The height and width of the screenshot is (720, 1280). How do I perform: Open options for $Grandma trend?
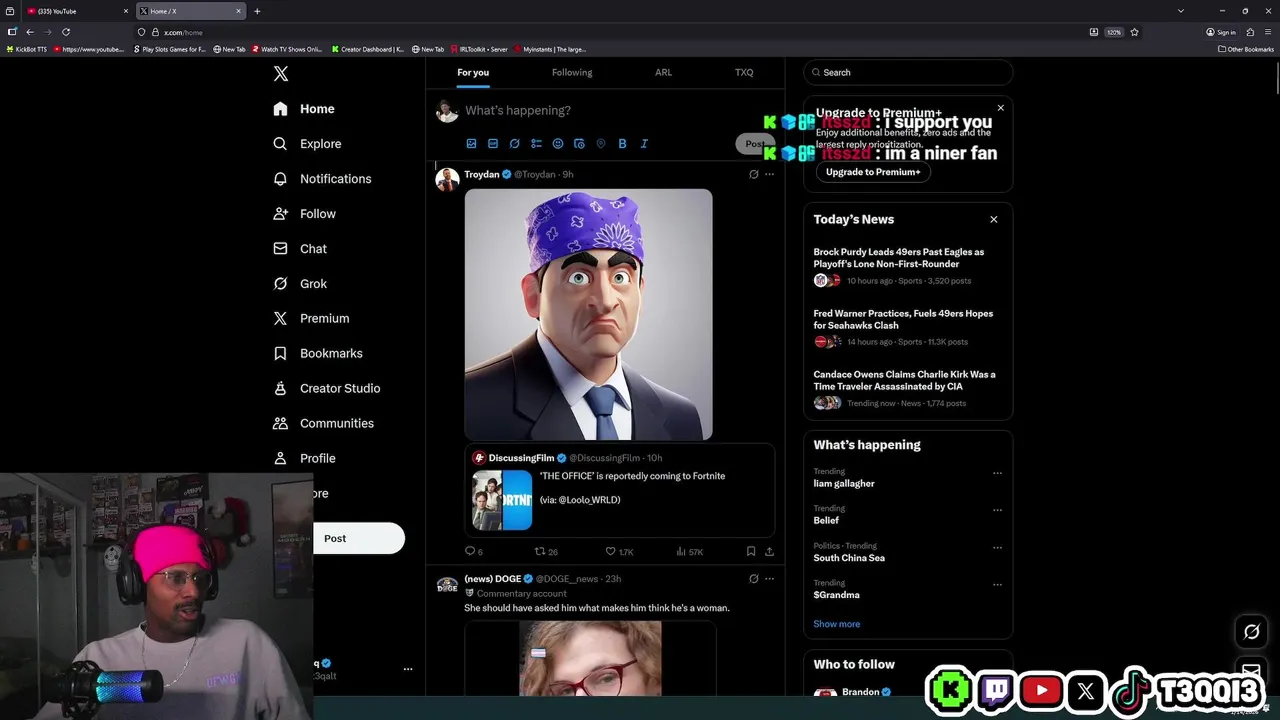tap(997, 584)
